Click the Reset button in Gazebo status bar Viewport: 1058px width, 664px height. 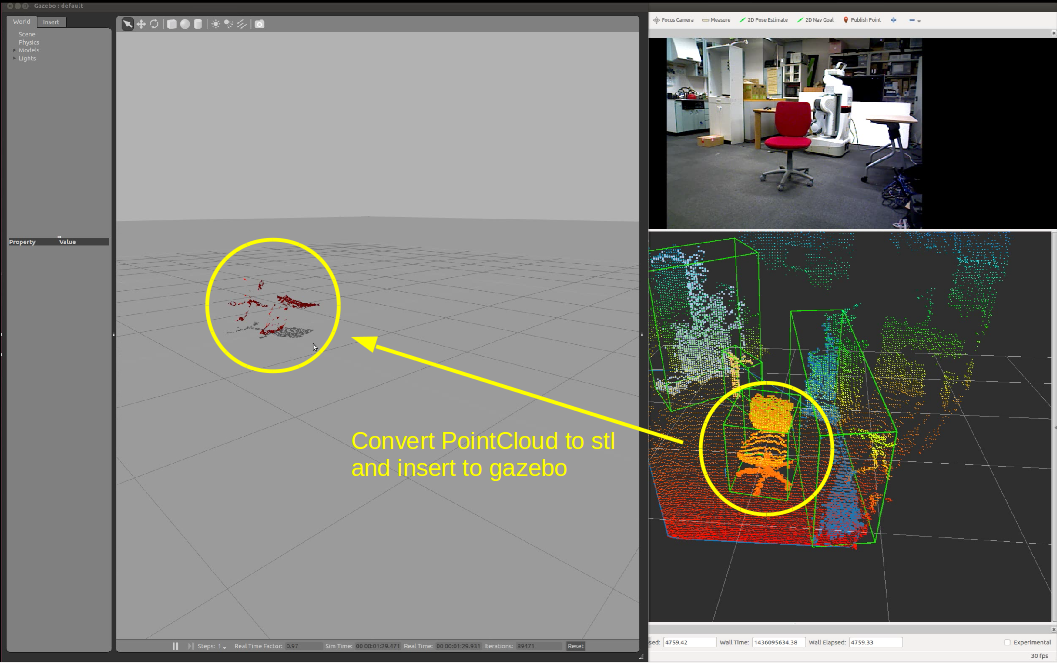click(576, 646)
